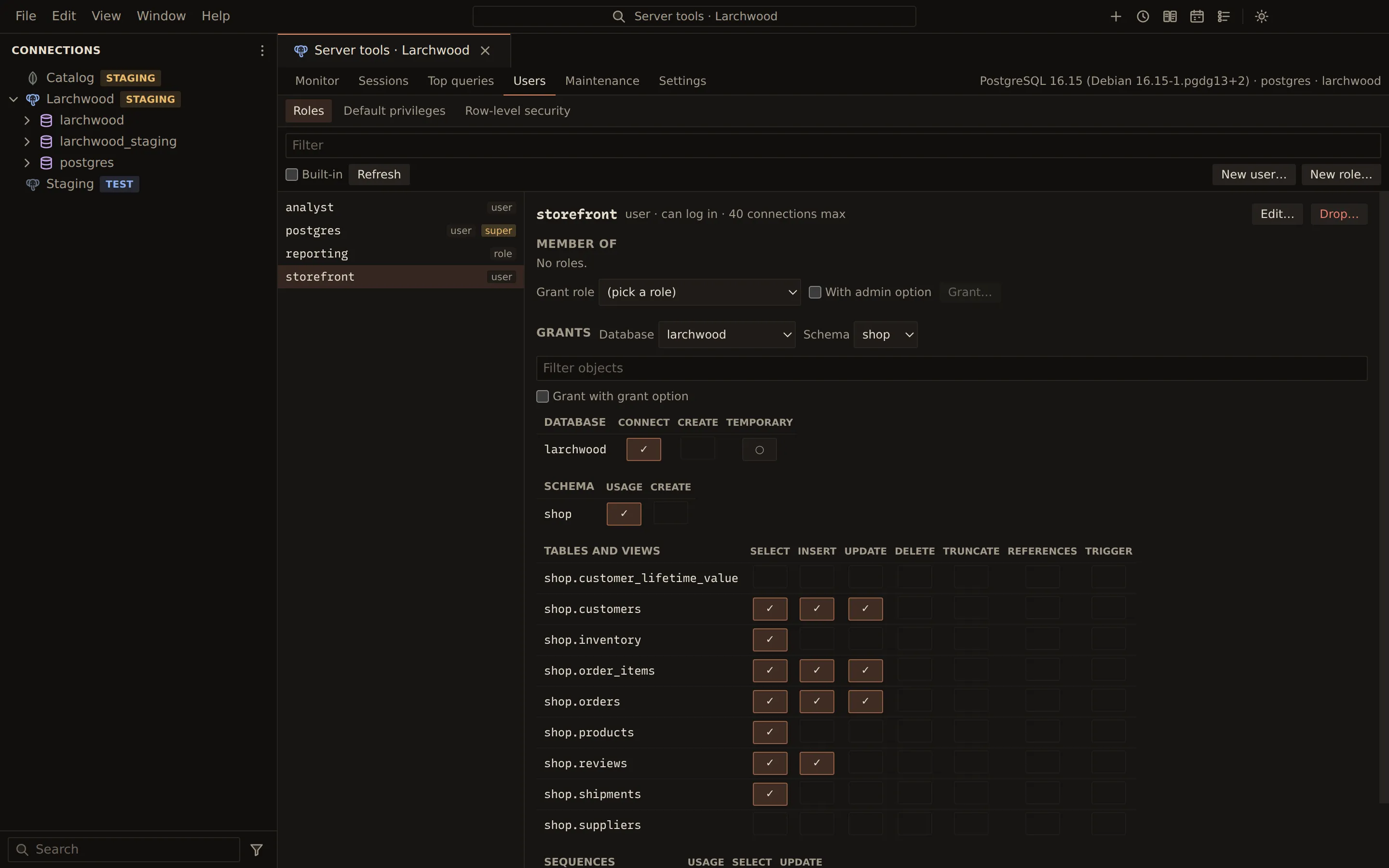Click the postgres database cylinder icon
Viewport: 1389px width, 868px height.
point(46,163)
